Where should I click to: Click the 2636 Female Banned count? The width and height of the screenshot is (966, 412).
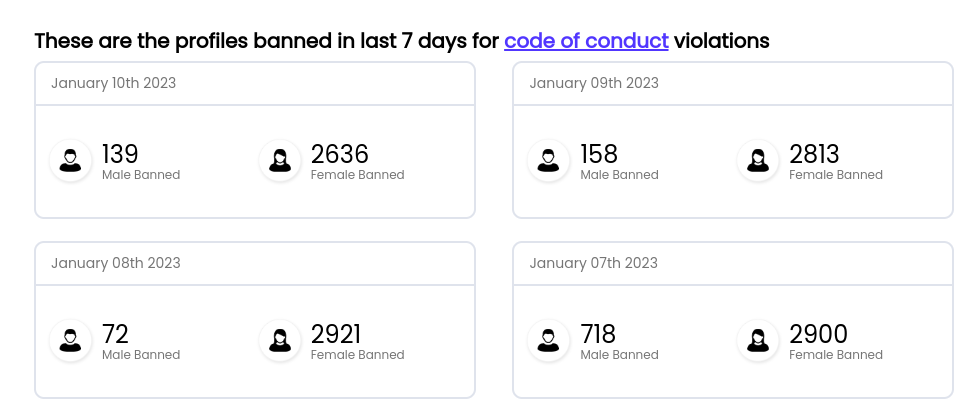click(x=340, y=154)
